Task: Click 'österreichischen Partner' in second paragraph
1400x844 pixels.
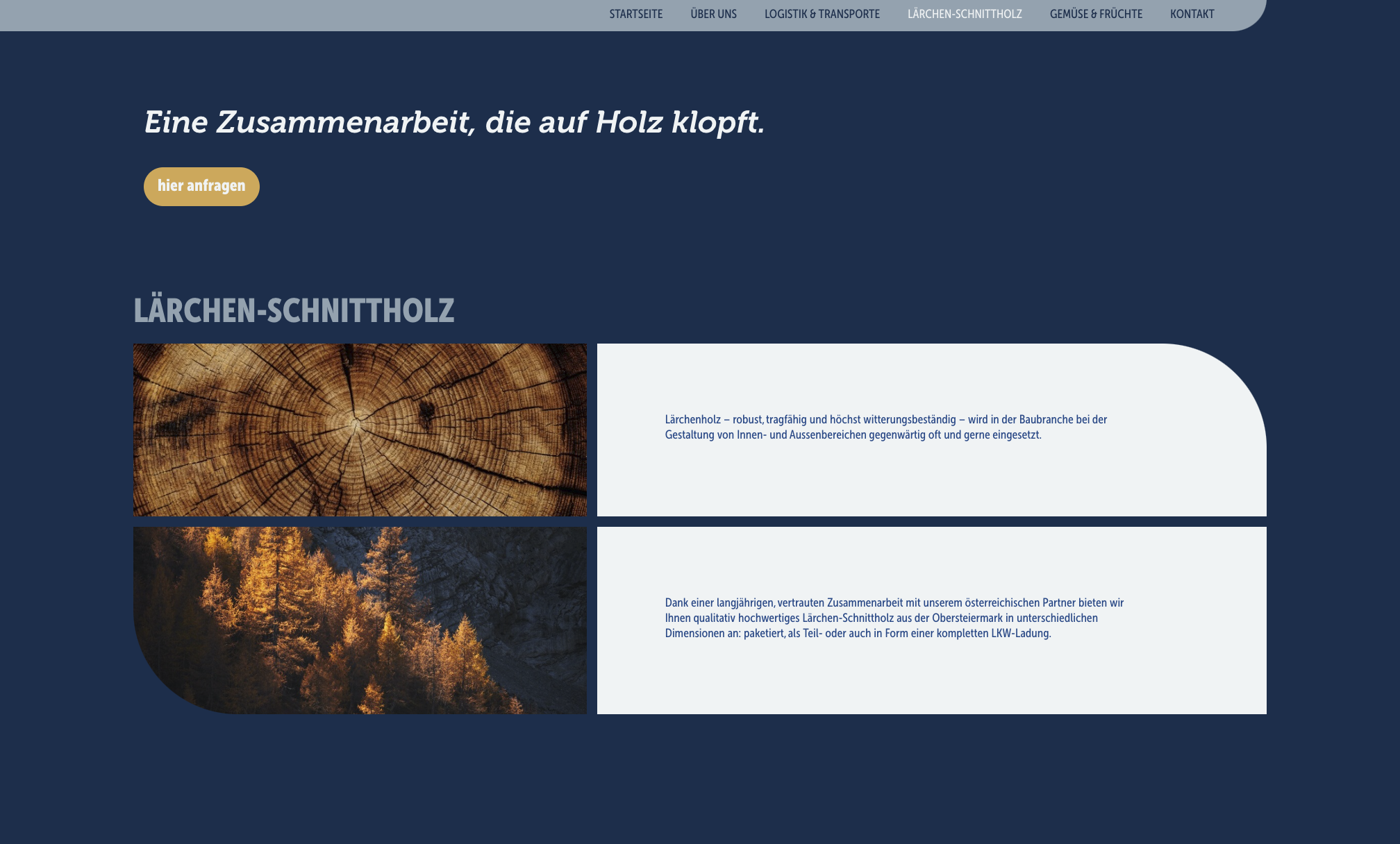Action: [1019, 602]
